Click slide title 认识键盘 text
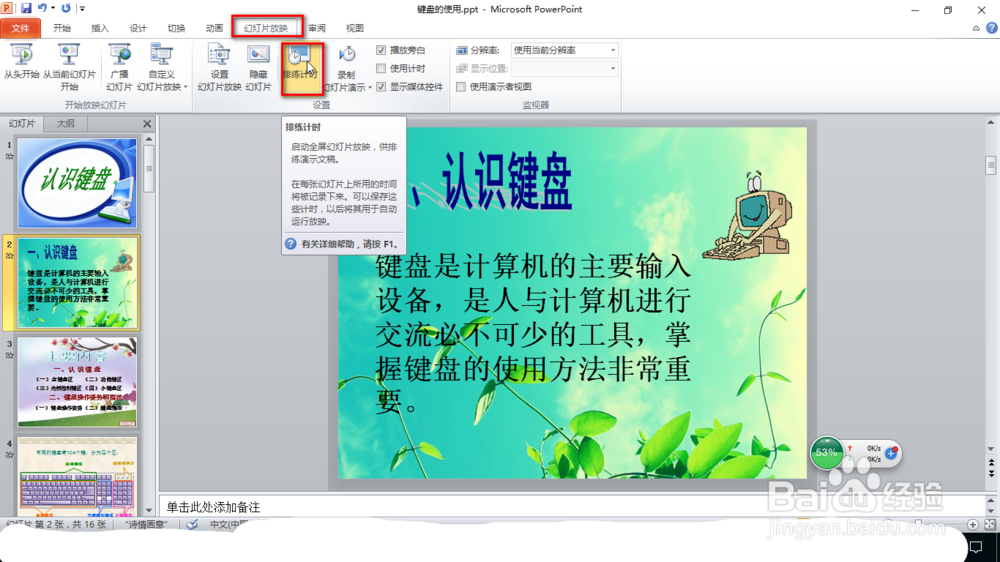The height and width of the screenshot is (562, 1000). tap(507, 182)
